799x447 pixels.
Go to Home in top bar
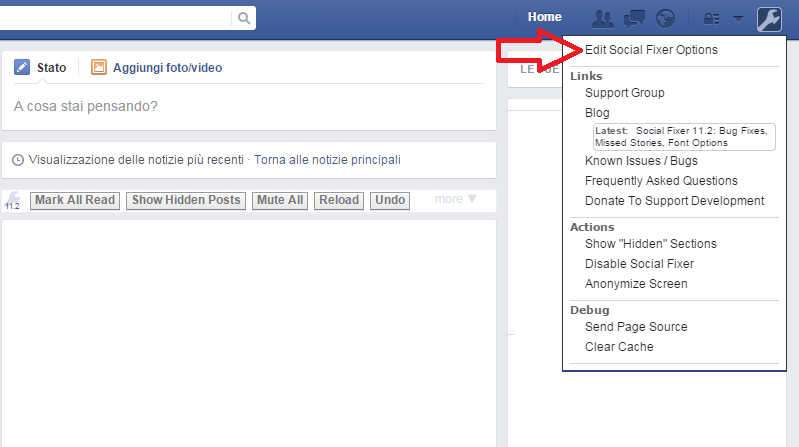(544, 17)
